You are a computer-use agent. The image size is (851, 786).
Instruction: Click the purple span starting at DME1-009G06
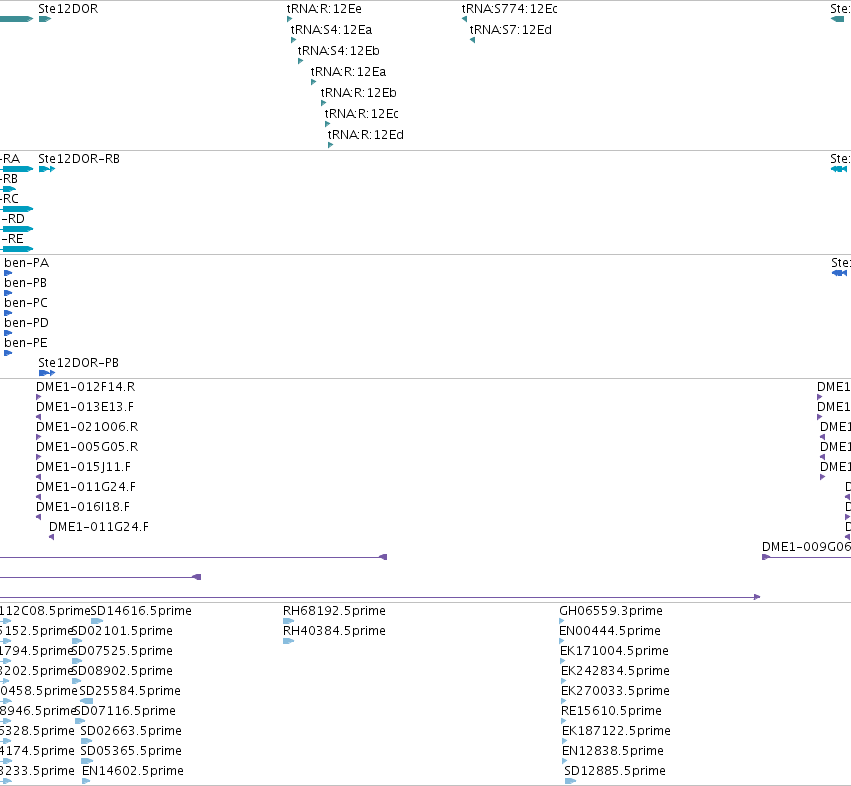(806, 557)
